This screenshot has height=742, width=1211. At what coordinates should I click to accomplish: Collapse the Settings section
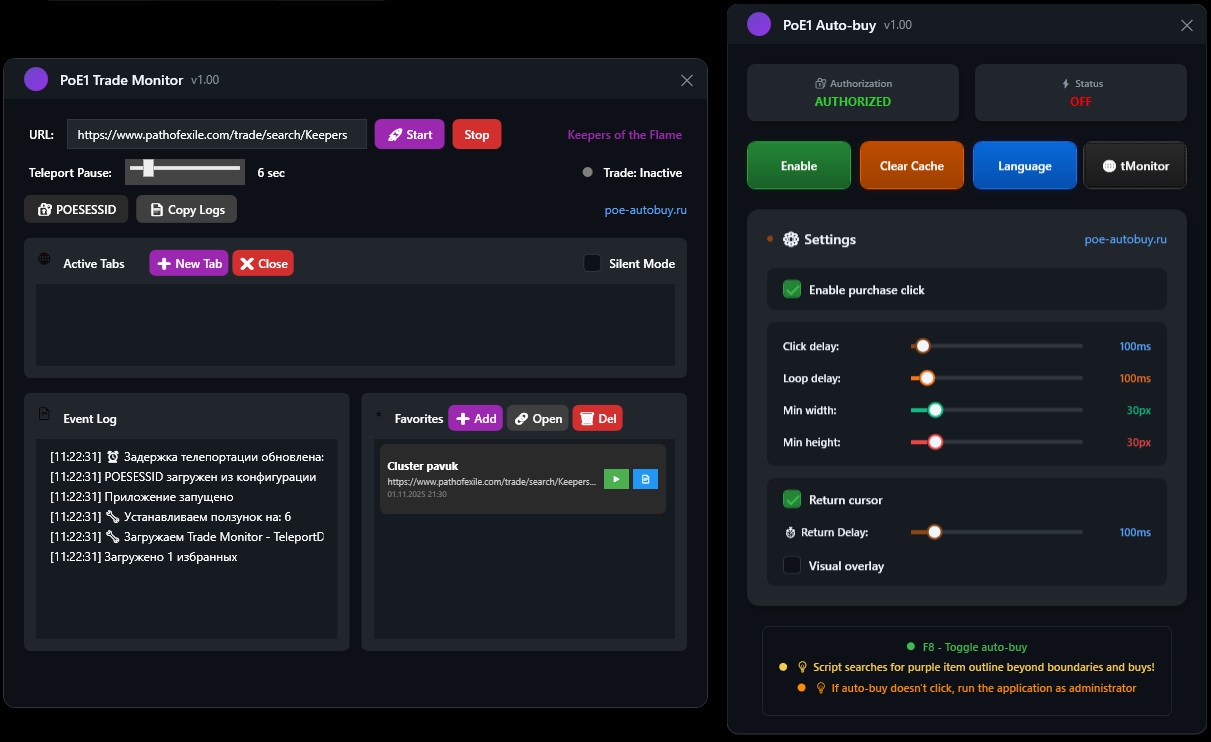coord(769,239)
